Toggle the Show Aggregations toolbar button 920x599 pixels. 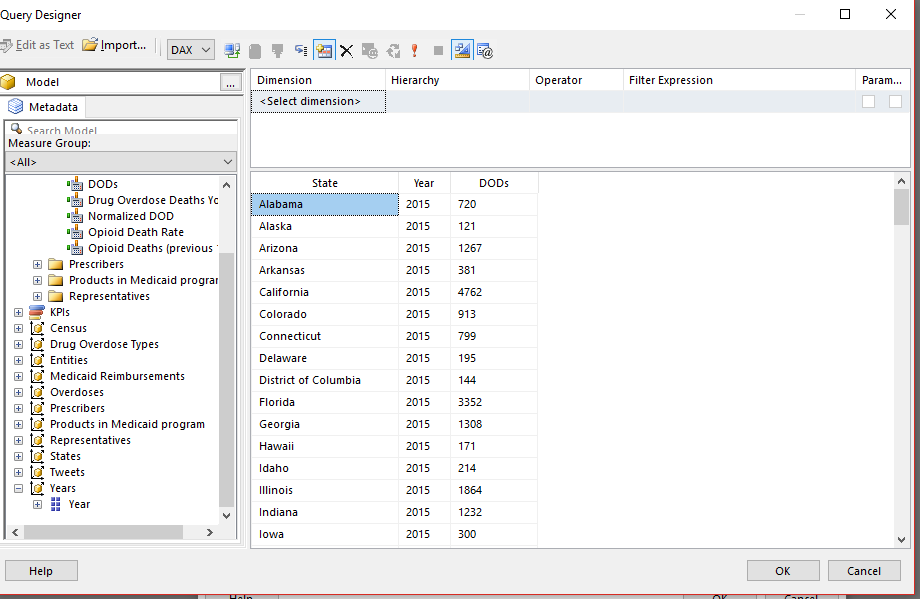pyautogui.click(x=323, y=50)
